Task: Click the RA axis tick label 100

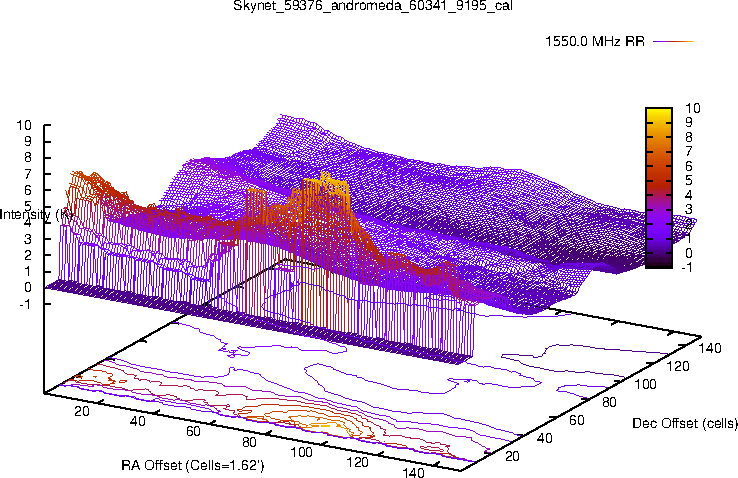Action: [301, 452]
